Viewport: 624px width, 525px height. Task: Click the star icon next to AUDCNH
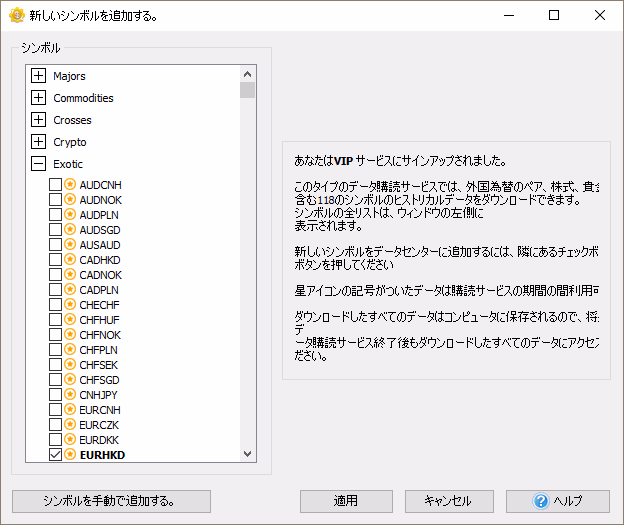pyautogui.click(x=70, y=185)
